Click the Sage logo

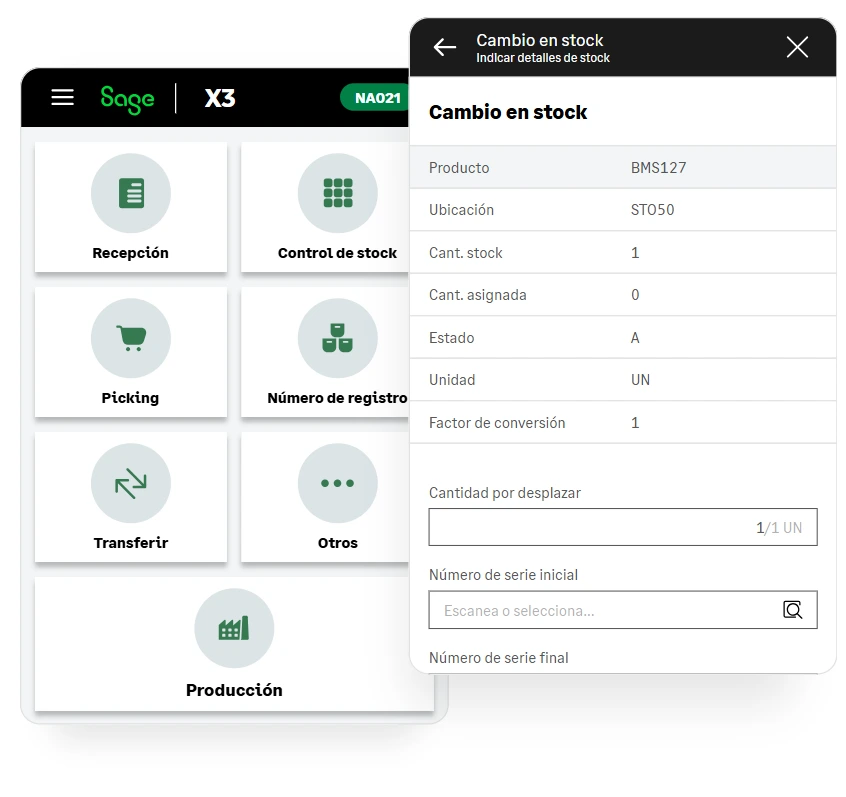[x=127, y=99]
